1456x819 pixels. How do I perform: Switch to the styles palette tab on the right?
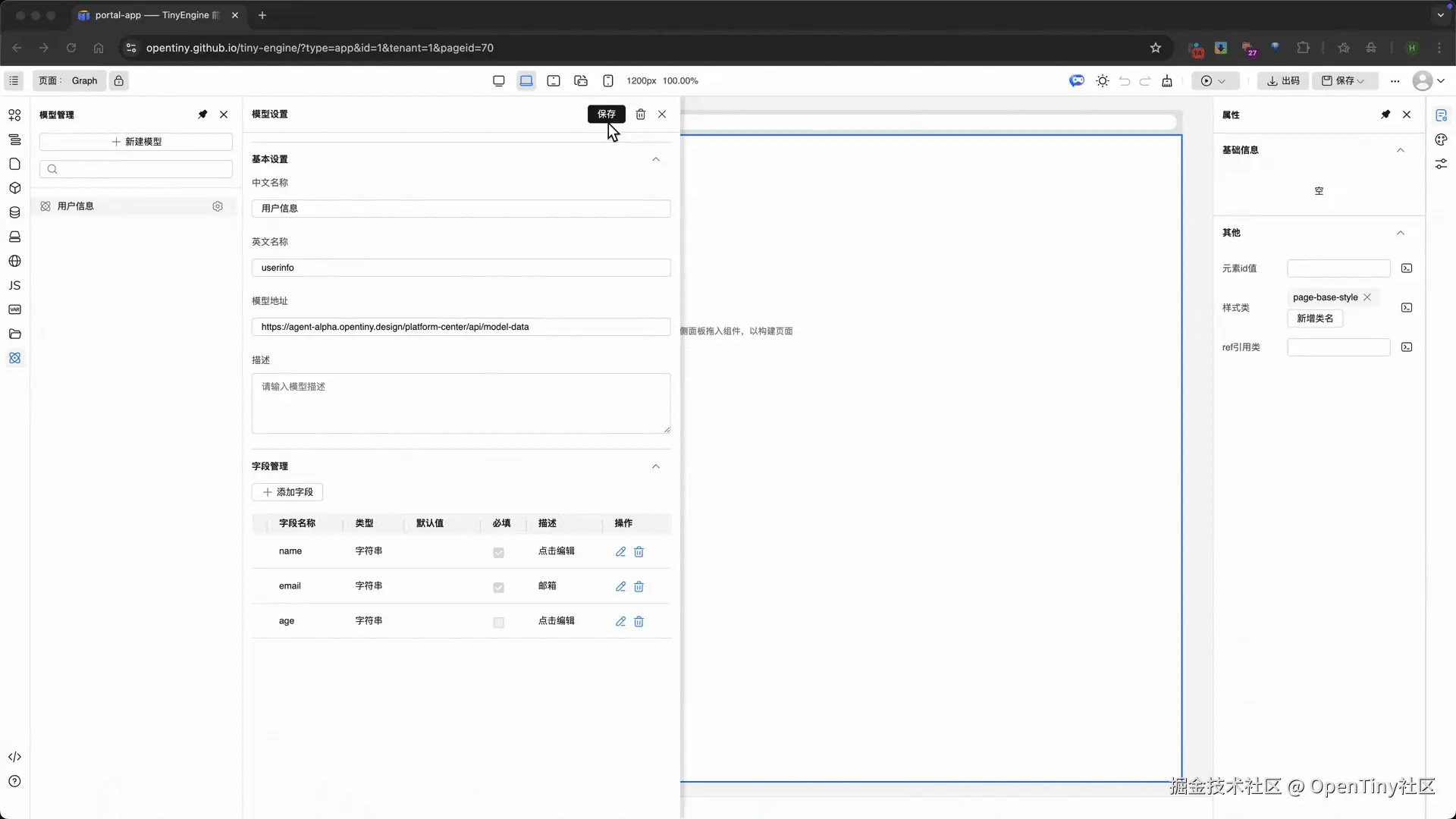click(x=1441, y=140)
